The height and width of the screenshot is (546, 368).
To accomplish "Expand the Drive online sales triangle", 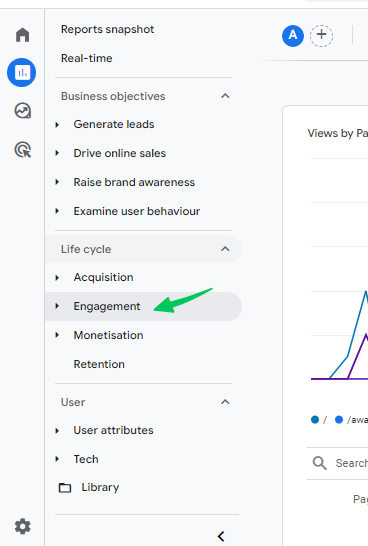I will (x=57, y=153).
